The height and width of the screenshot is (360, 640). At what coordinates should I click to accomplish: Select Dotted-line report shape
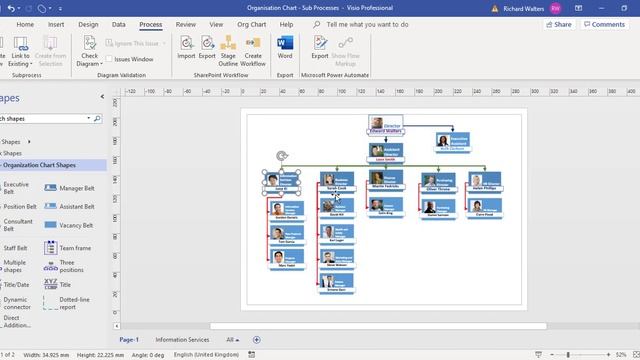tap(66, 303)
